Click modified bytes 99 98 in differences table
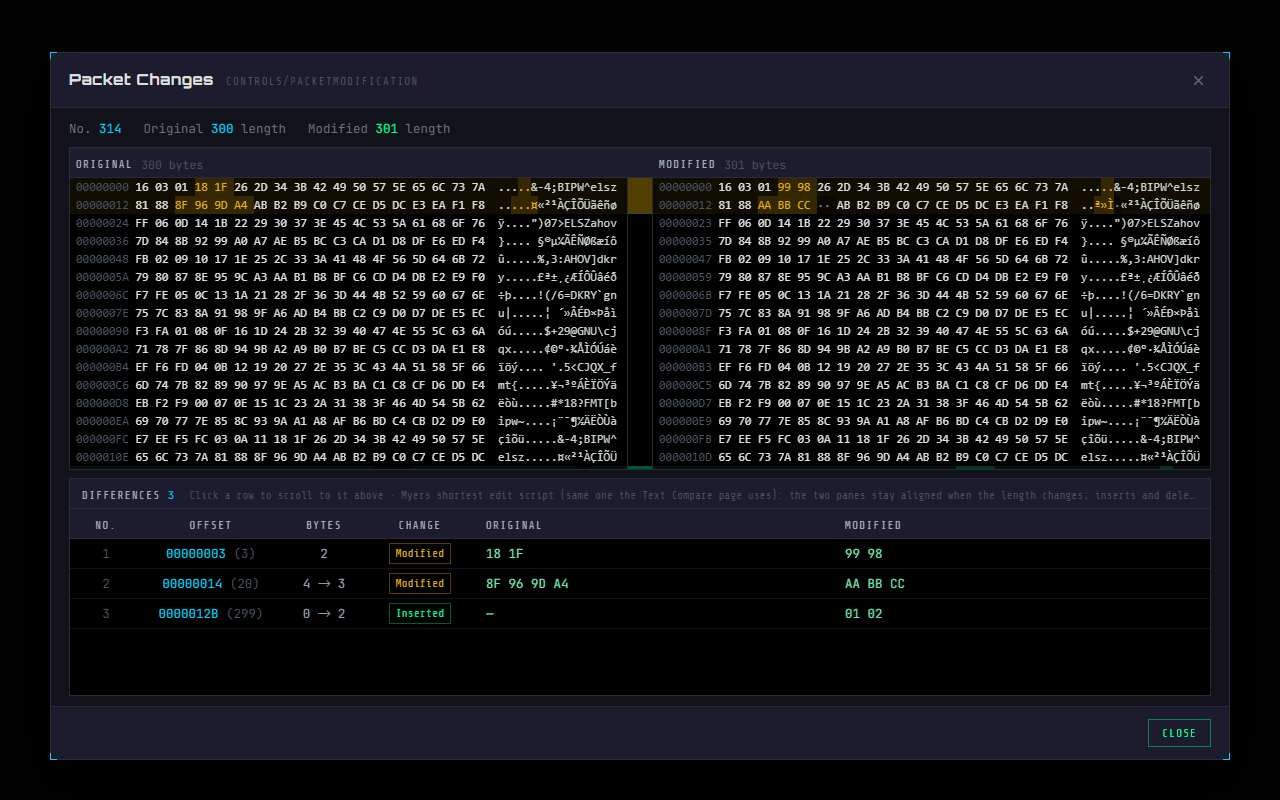Viewport: 1280px width, 800px height. coord(864,553)
